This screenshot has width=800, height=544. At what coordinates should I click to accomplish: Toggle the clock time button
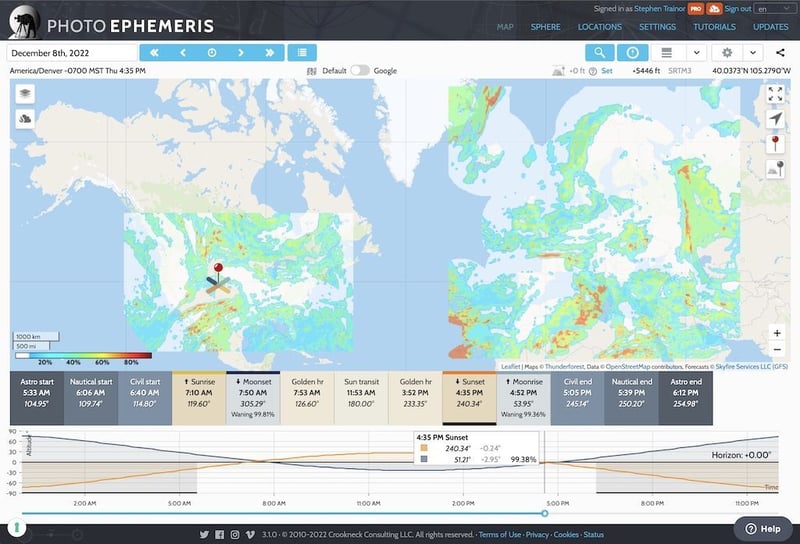(x=633, y=53)
